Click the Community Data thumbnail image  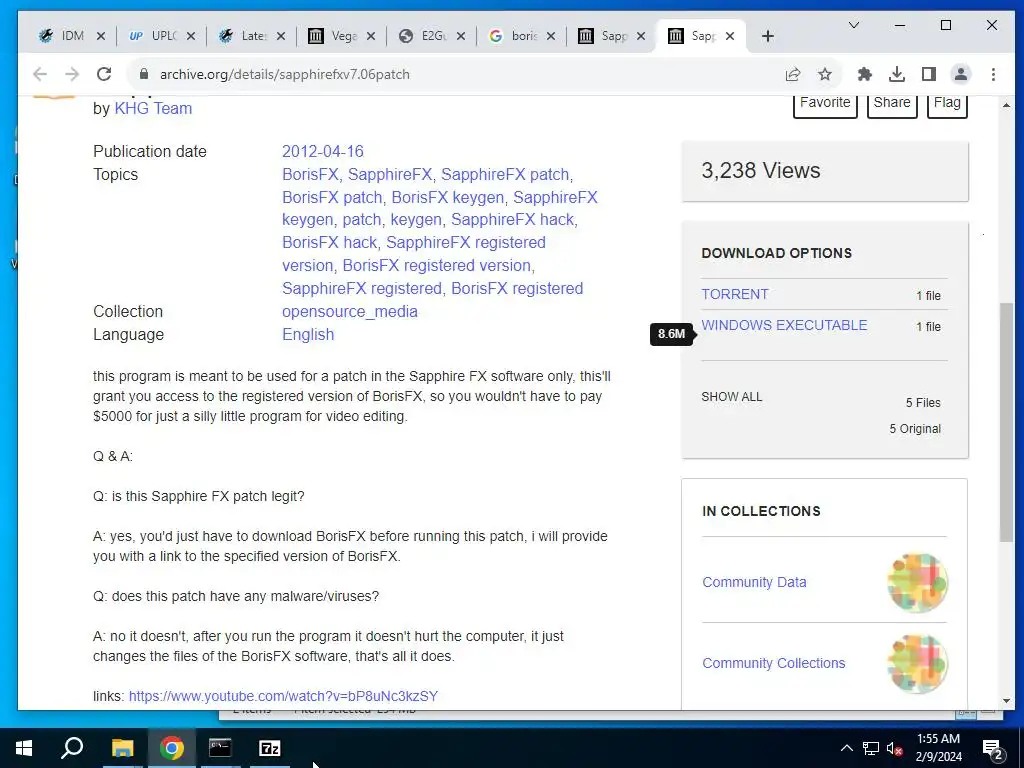[918, 583]
